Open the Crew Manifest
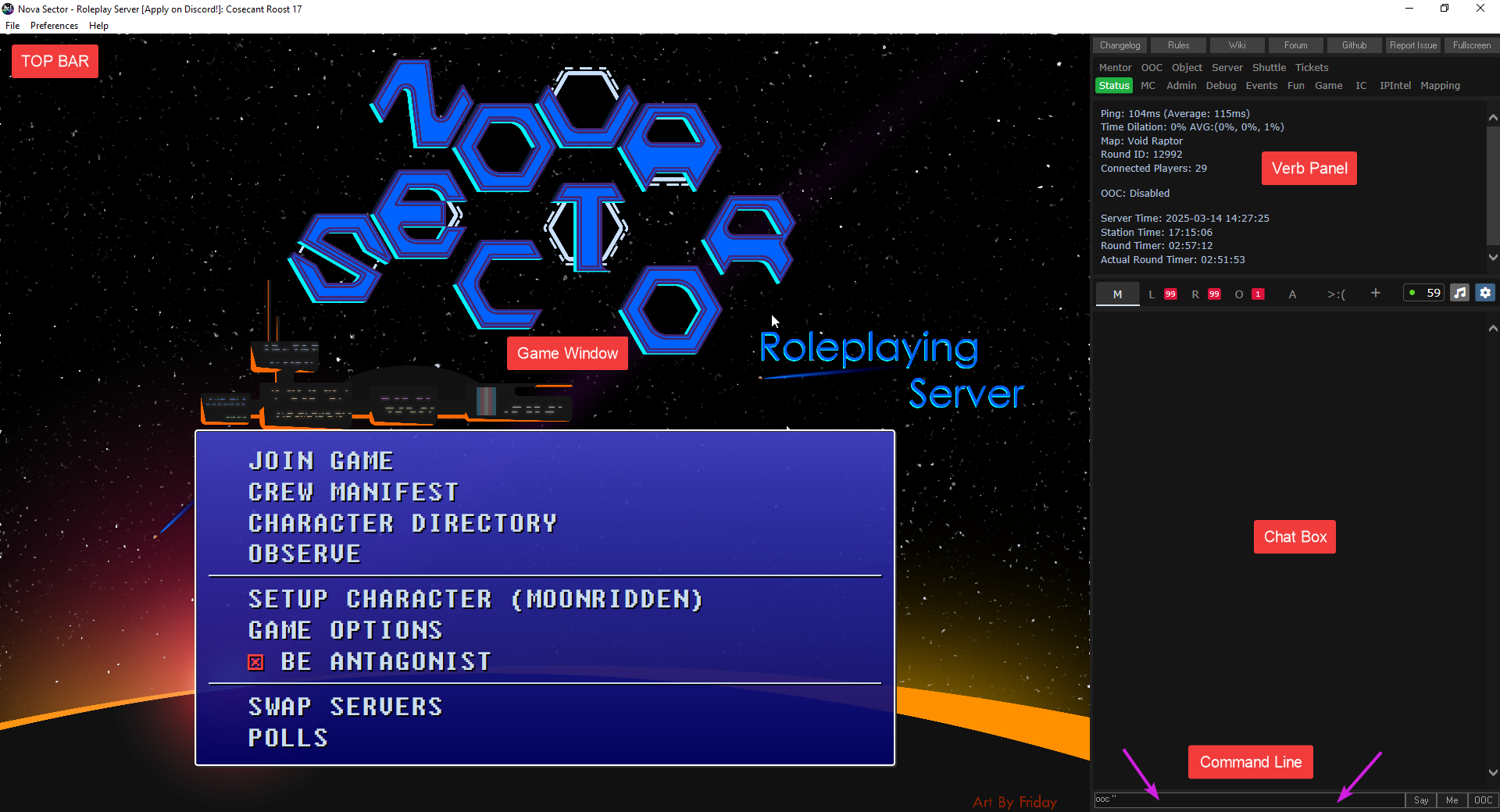1500x812 pixels. point(353,493)
